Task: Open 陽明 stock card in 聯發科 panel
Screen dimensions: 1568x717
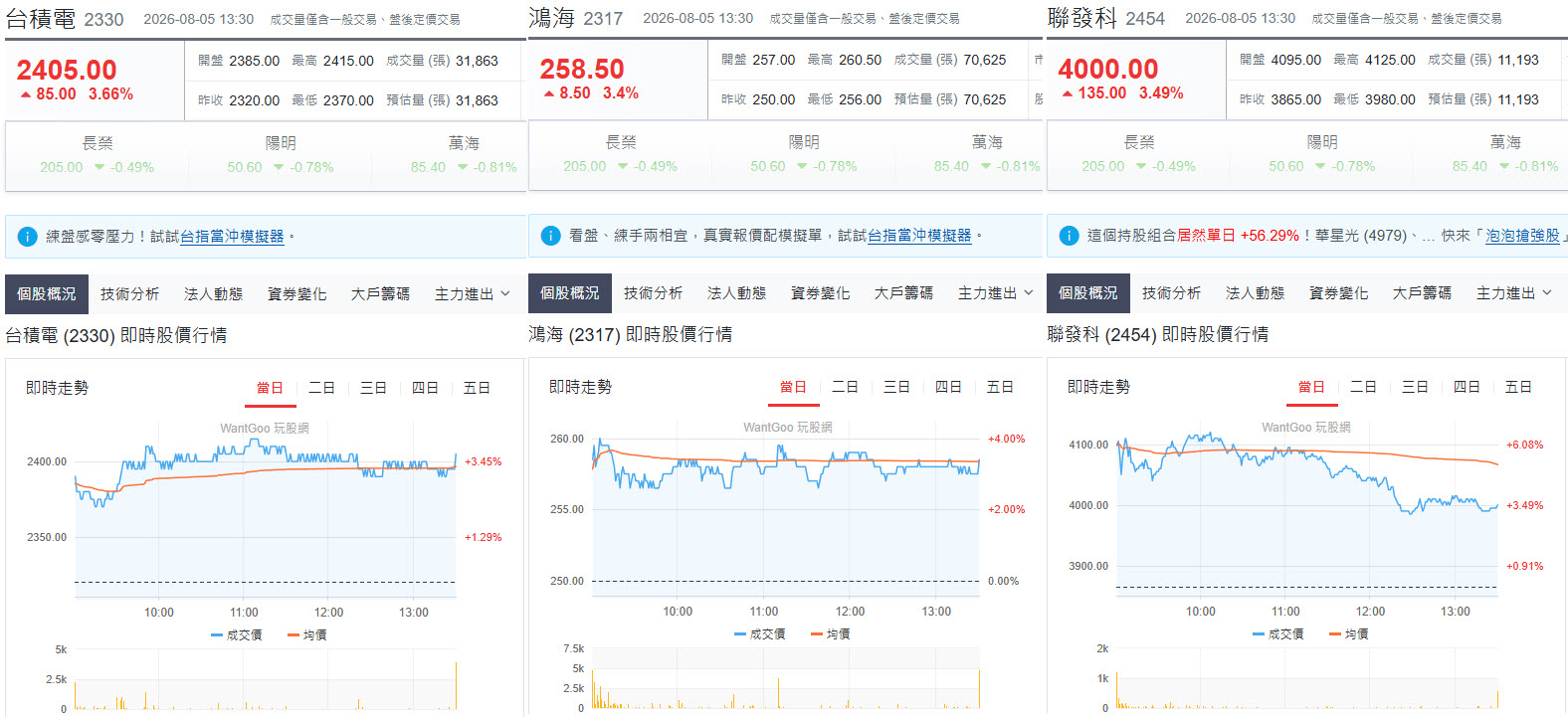Action: click(1322, 154)
